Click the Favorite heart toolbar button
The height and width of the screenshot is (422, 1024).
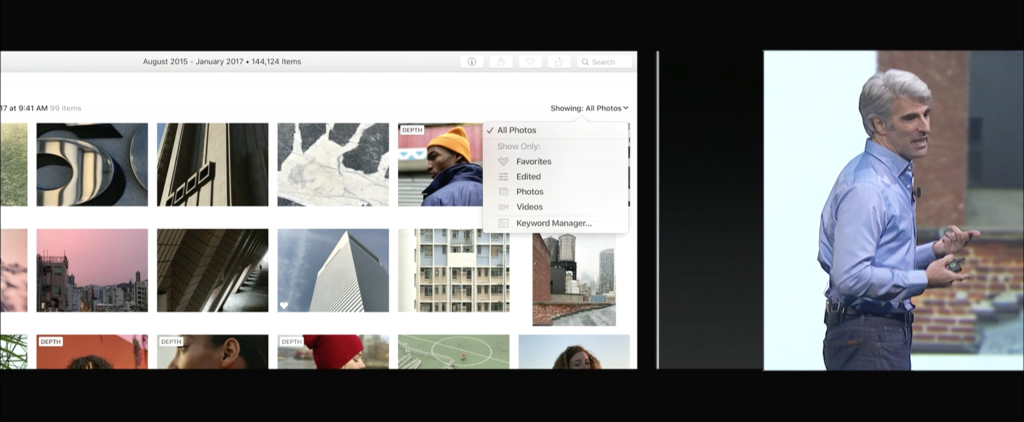530,62
